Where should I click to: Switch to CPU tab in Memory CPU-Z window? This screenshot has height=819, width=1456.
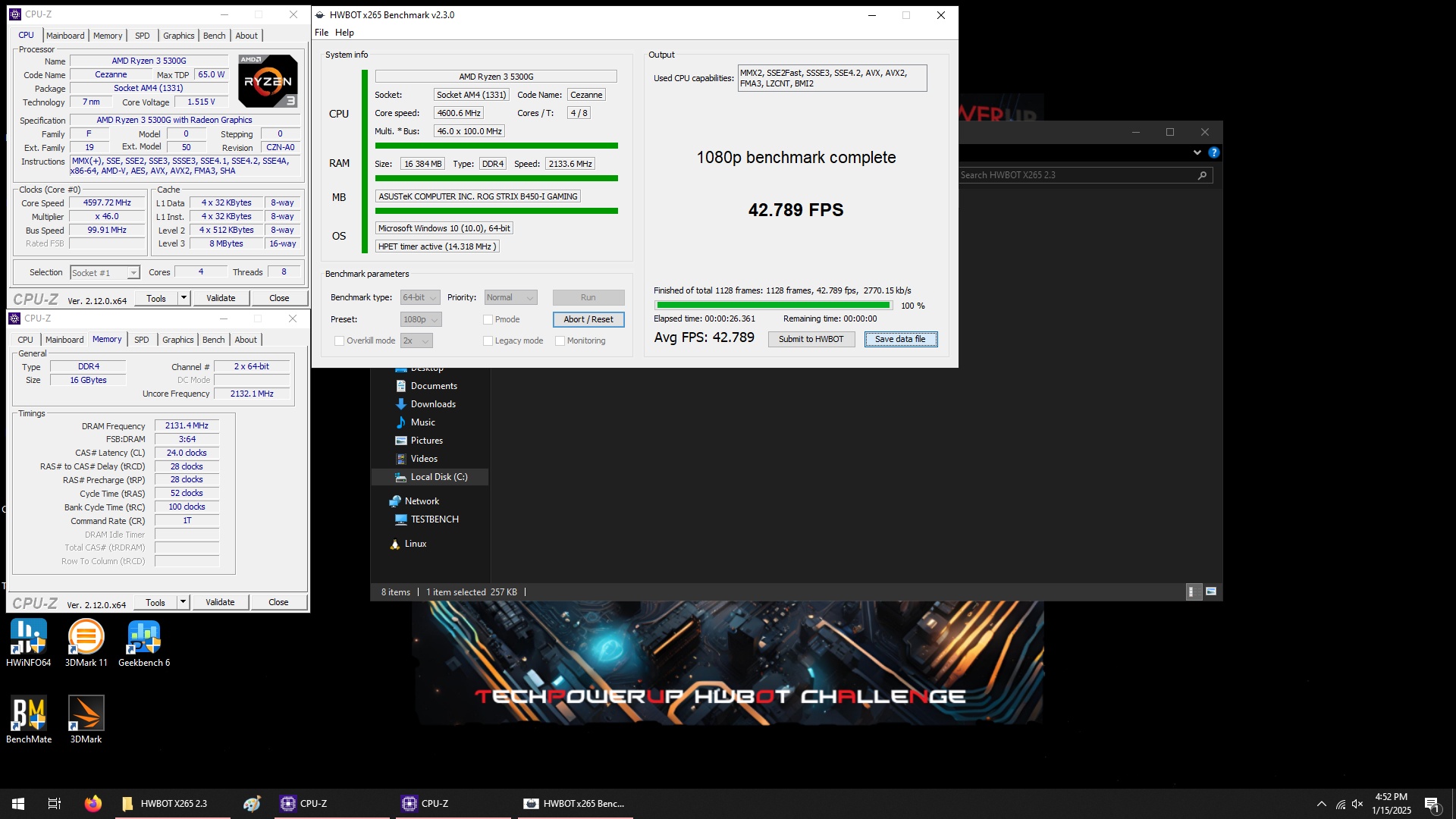25,340
